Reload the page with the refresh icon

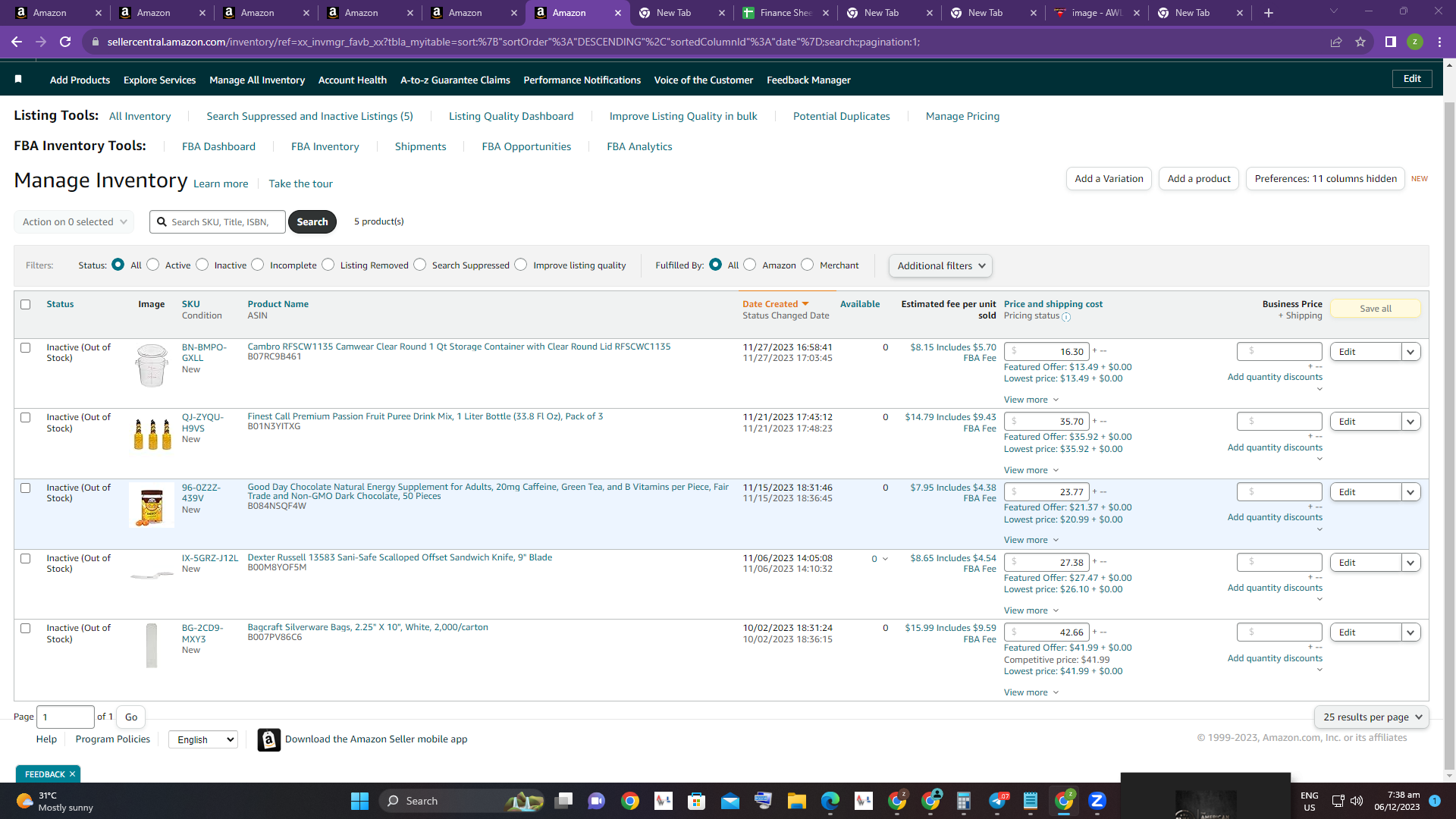(65, 42)
